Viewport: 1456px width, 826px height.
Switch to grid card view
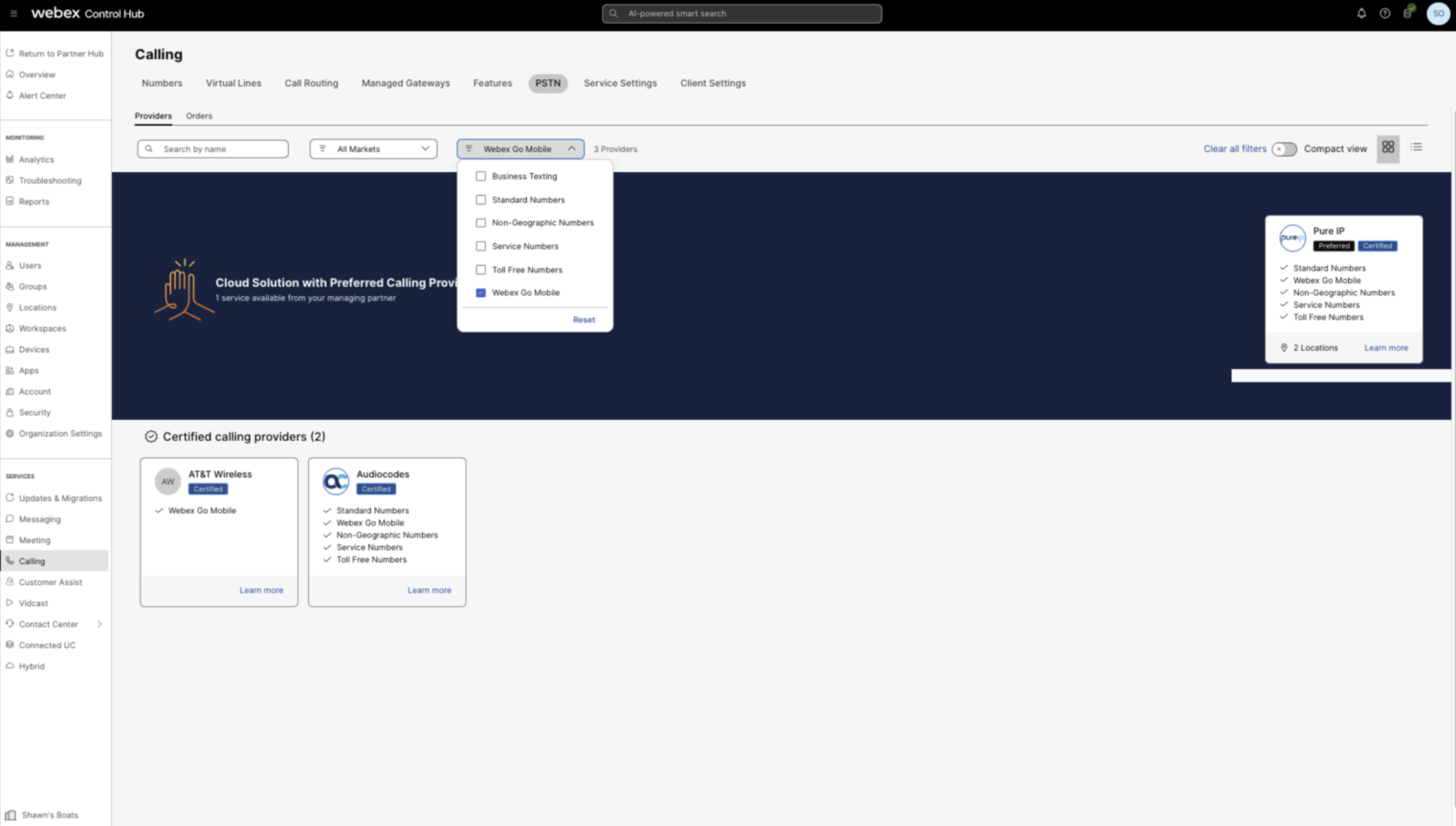[1388, 148]
